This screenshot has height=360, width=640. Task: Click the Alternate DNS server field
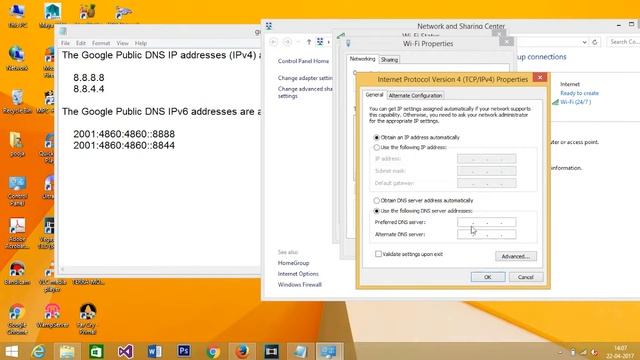(x=487, y=234)
